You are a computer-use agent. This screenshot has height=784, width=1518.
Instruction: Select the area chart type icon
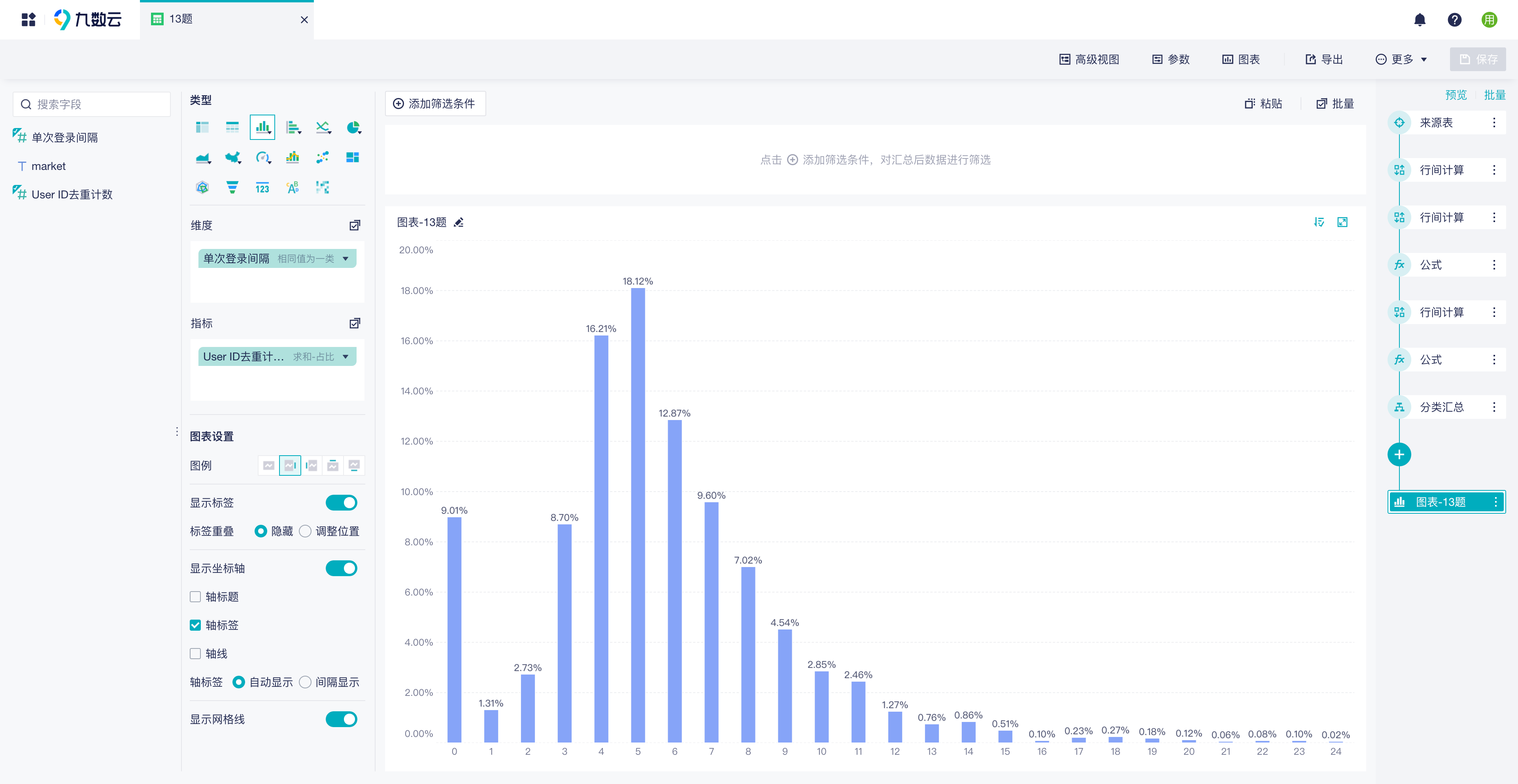pyautogui.click(x=203, y=157)
